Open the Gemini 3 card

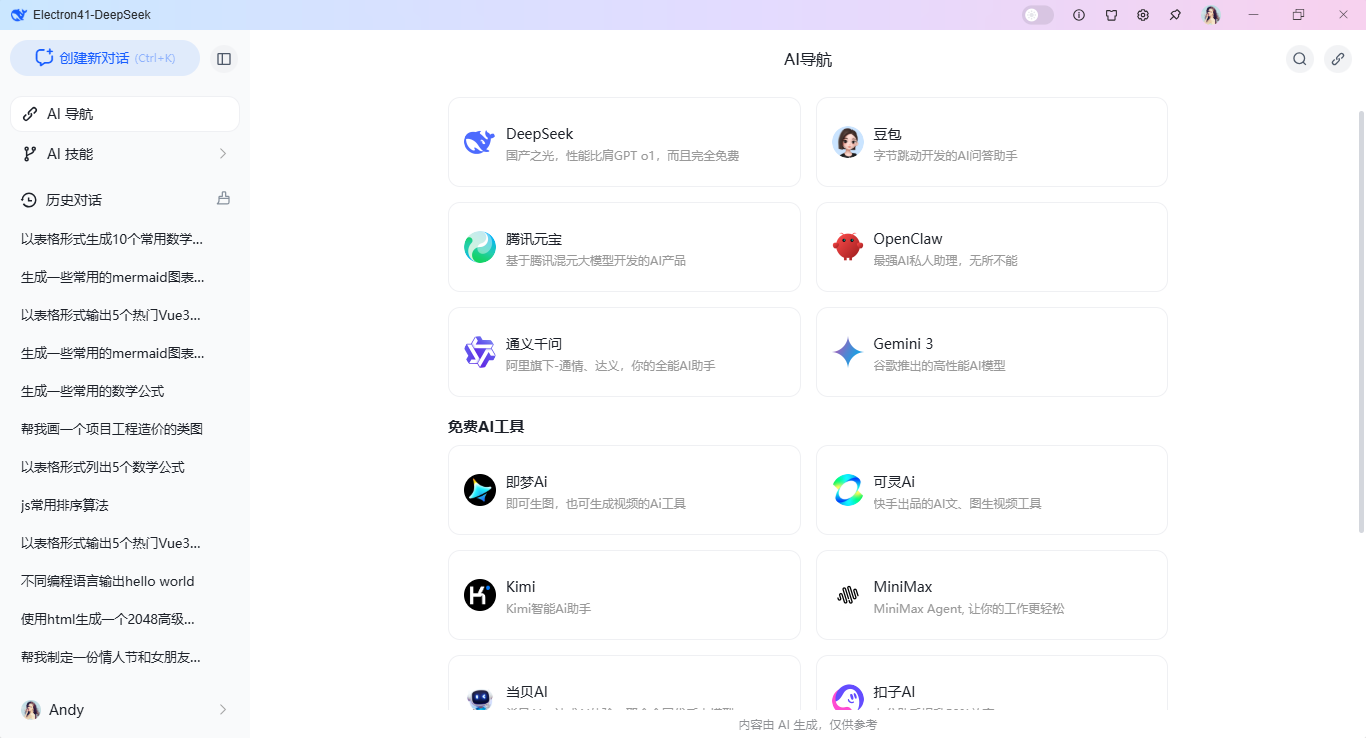(x=991, y=352)
